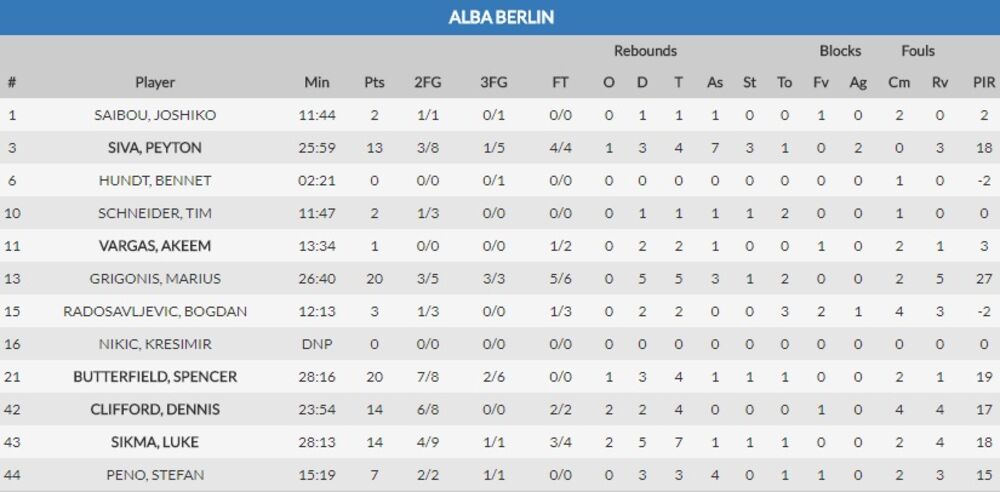Click RADOSAVLJEVIC, BOGDAN player name
1000x492 pixels.
click(155, 312)
